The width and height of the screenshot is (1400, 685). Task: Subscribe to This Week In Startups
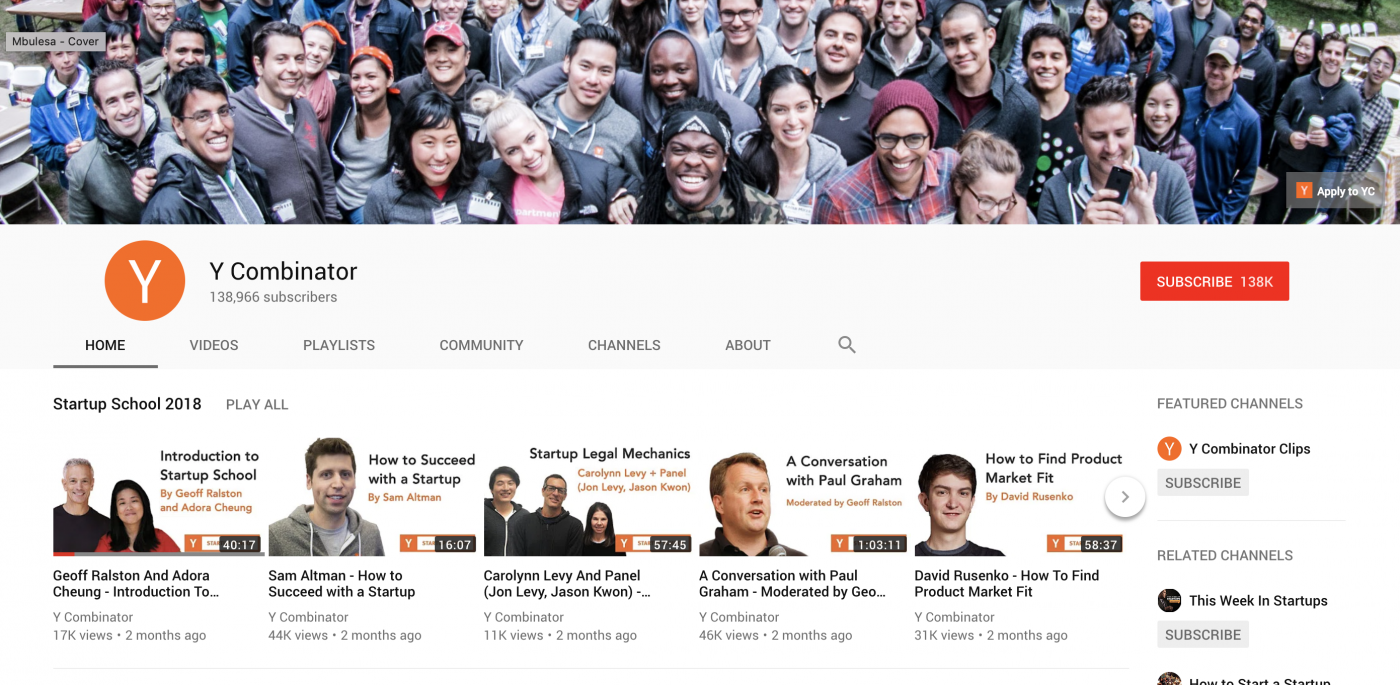pos(1202,634)
